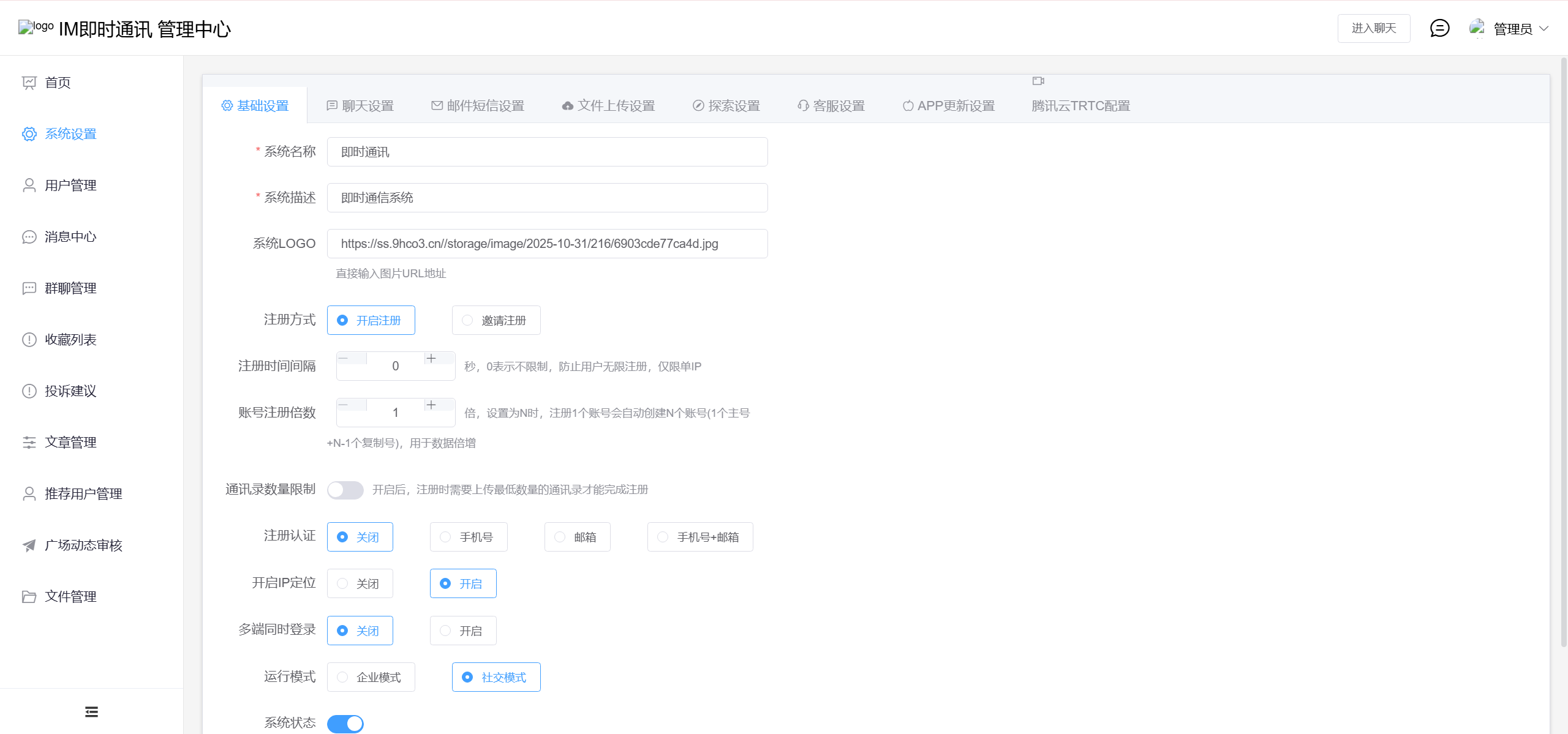1568x734 pixels.
Task: Switch to the 聊天设置 tab
Action: (x=360, y=106)
